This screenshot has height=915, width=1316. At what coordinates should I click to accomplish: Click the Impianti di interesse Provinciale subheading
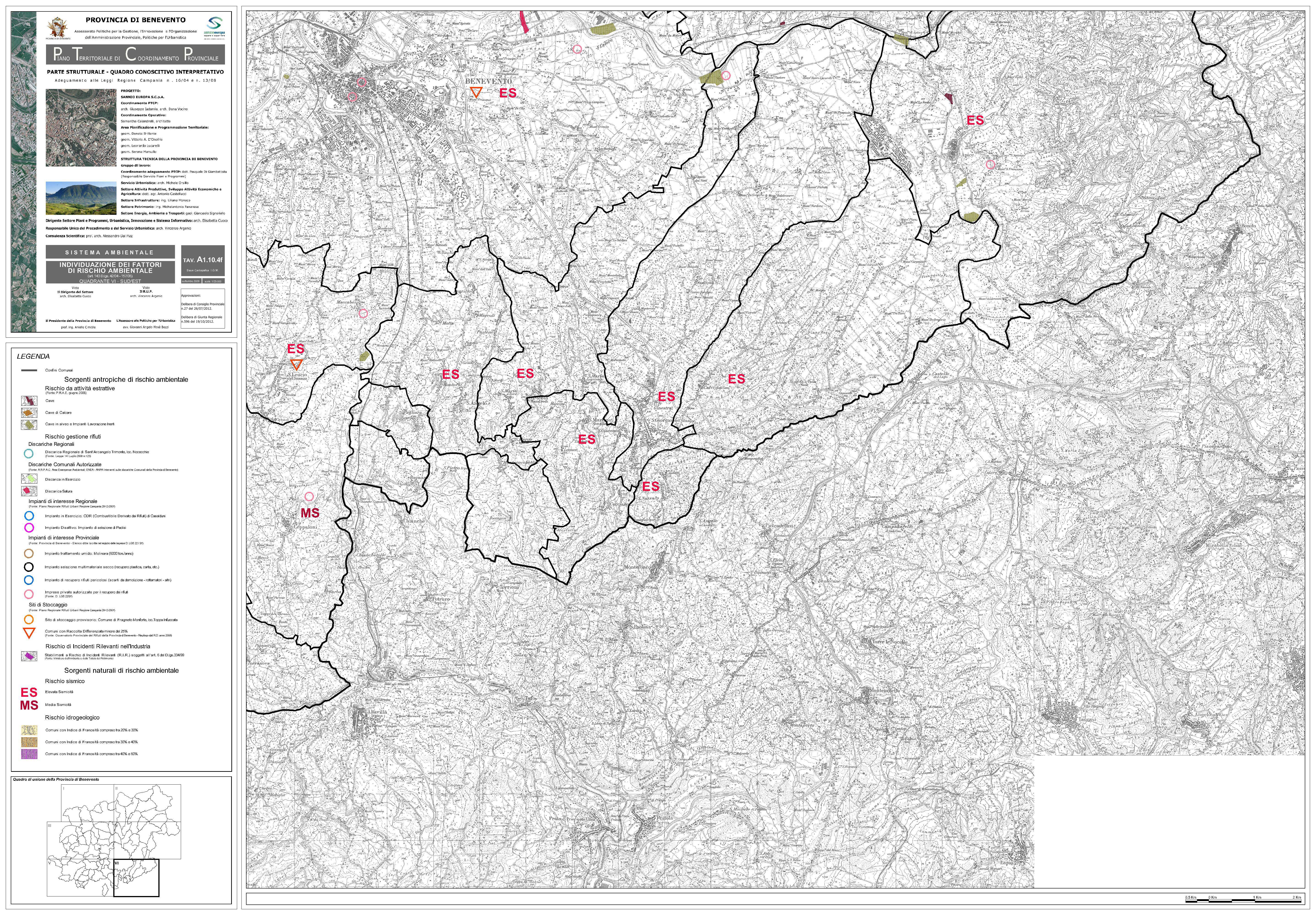point(64,538)
